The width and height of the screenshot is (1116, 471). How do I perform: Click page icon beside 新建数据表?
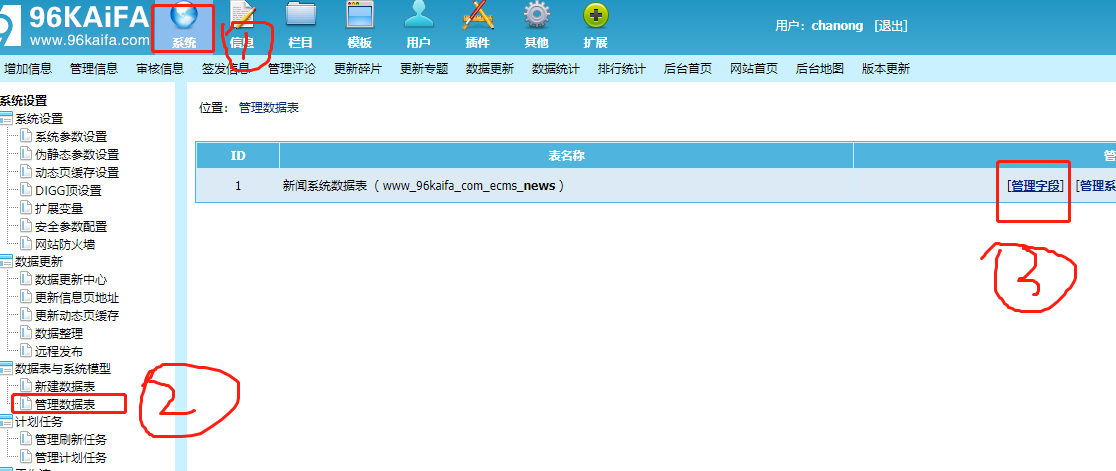pyautogui.click(x=26, y=386)
